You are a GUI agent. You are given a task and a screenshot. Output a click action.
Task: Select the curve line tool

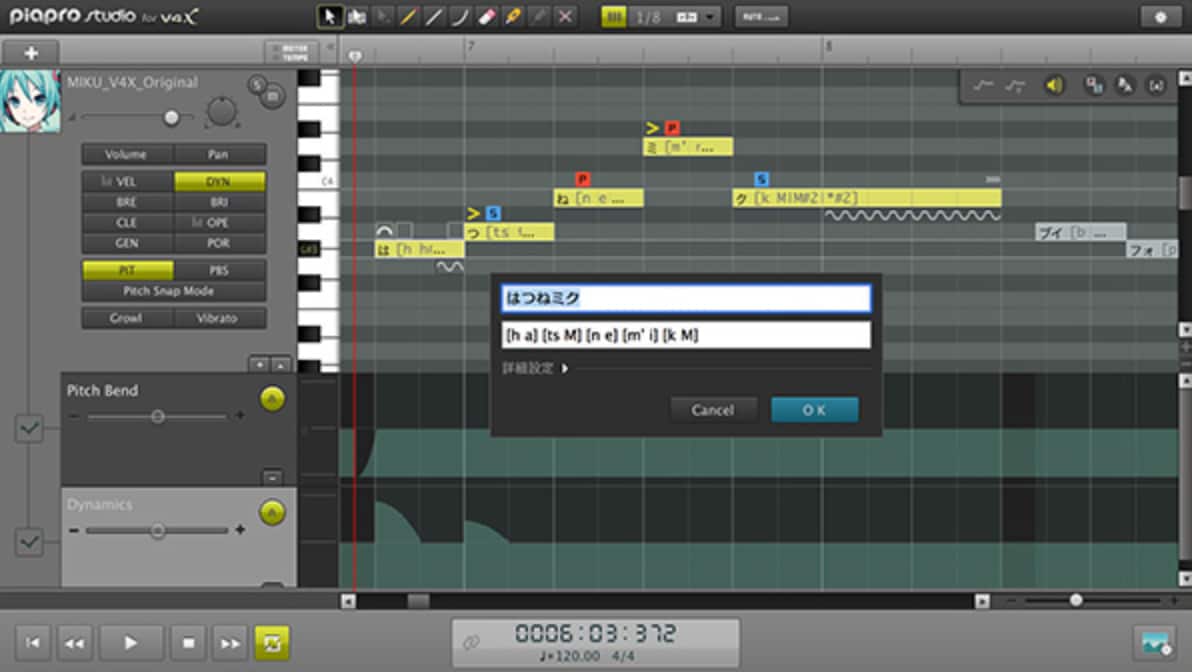[460, 17]
